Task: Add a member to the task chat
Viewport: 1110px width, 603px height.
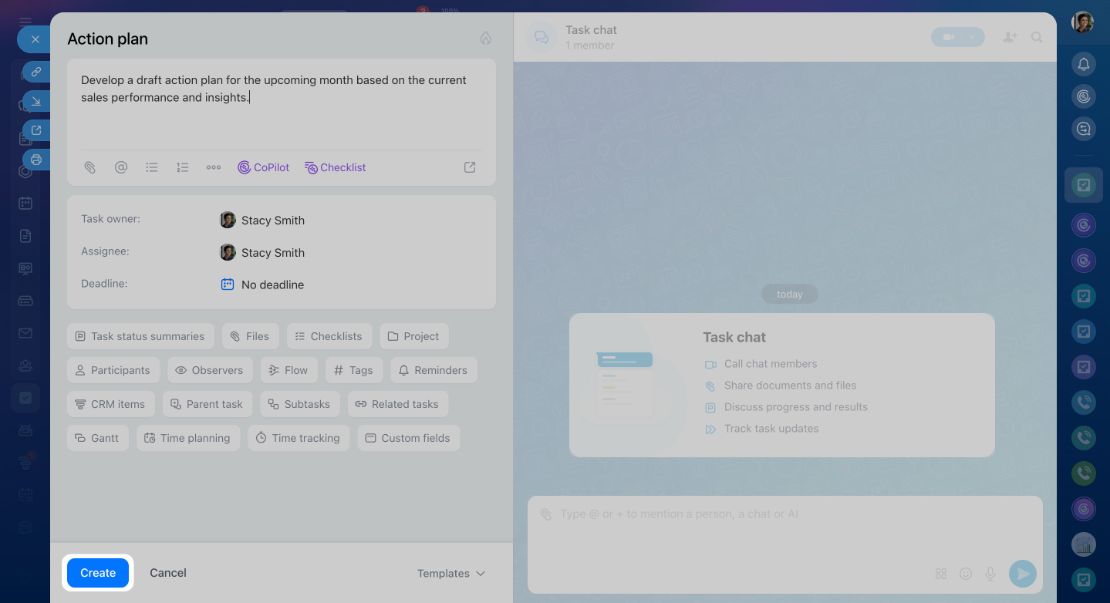Action: tap(1009, 38)
